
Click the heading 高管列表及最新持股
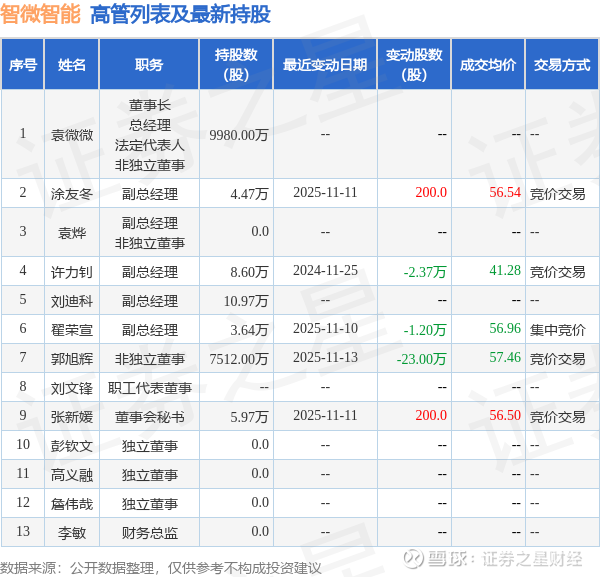(180, 15)
